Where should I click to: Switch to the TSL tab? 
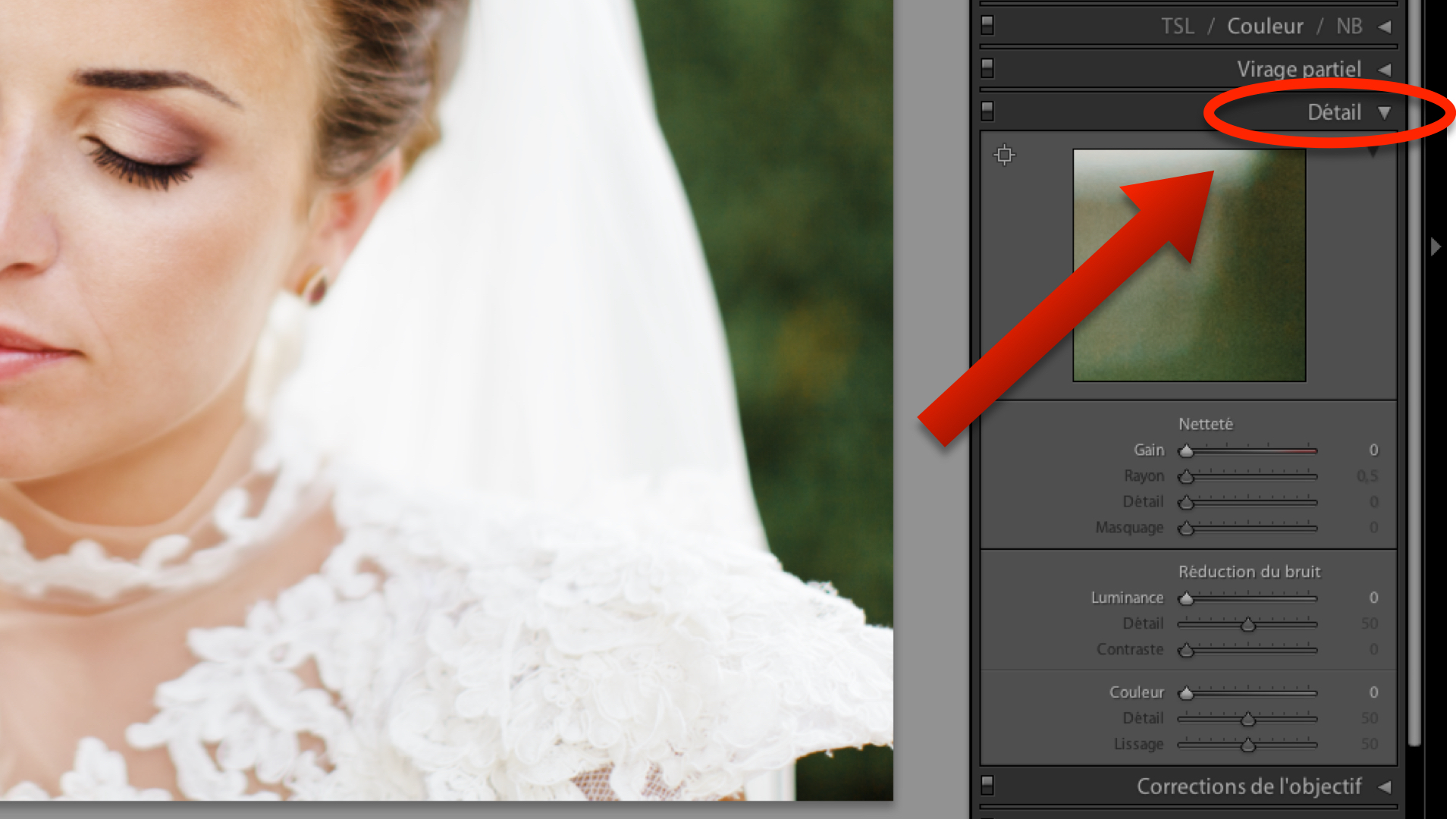(1177, 27)
